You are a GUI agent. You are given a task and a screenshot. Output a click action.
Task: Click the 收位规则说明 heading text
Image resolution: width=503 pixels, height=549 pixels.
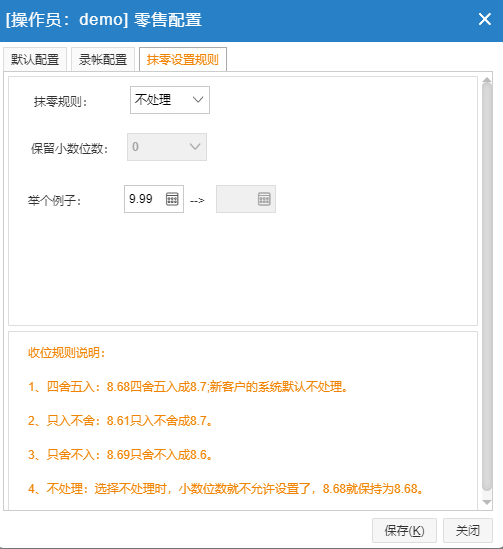point(67,353)
